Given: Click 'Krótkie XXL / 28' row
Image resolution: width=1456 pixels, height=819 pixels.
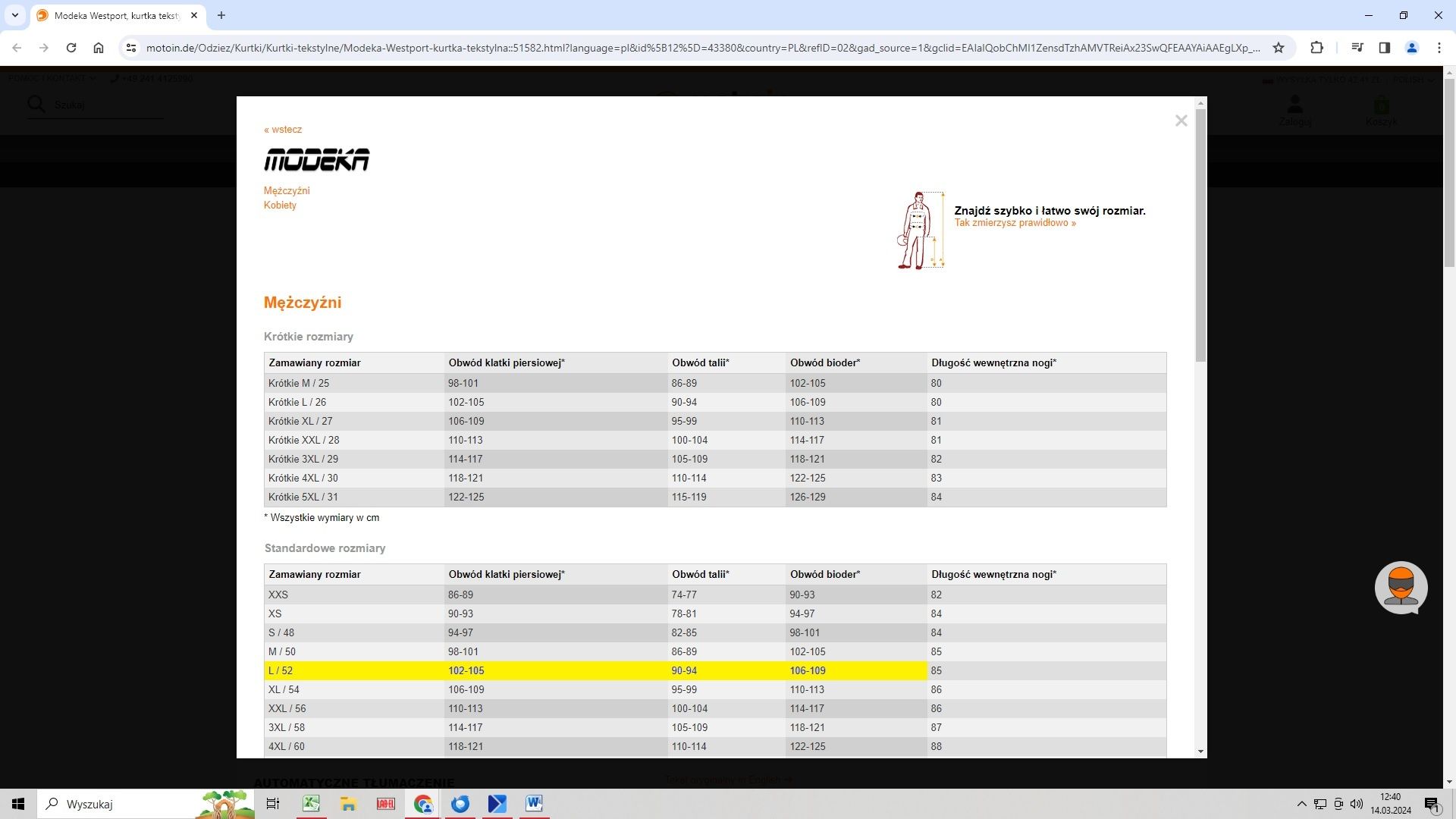Looking at the screenshot, I should (715, 441).
